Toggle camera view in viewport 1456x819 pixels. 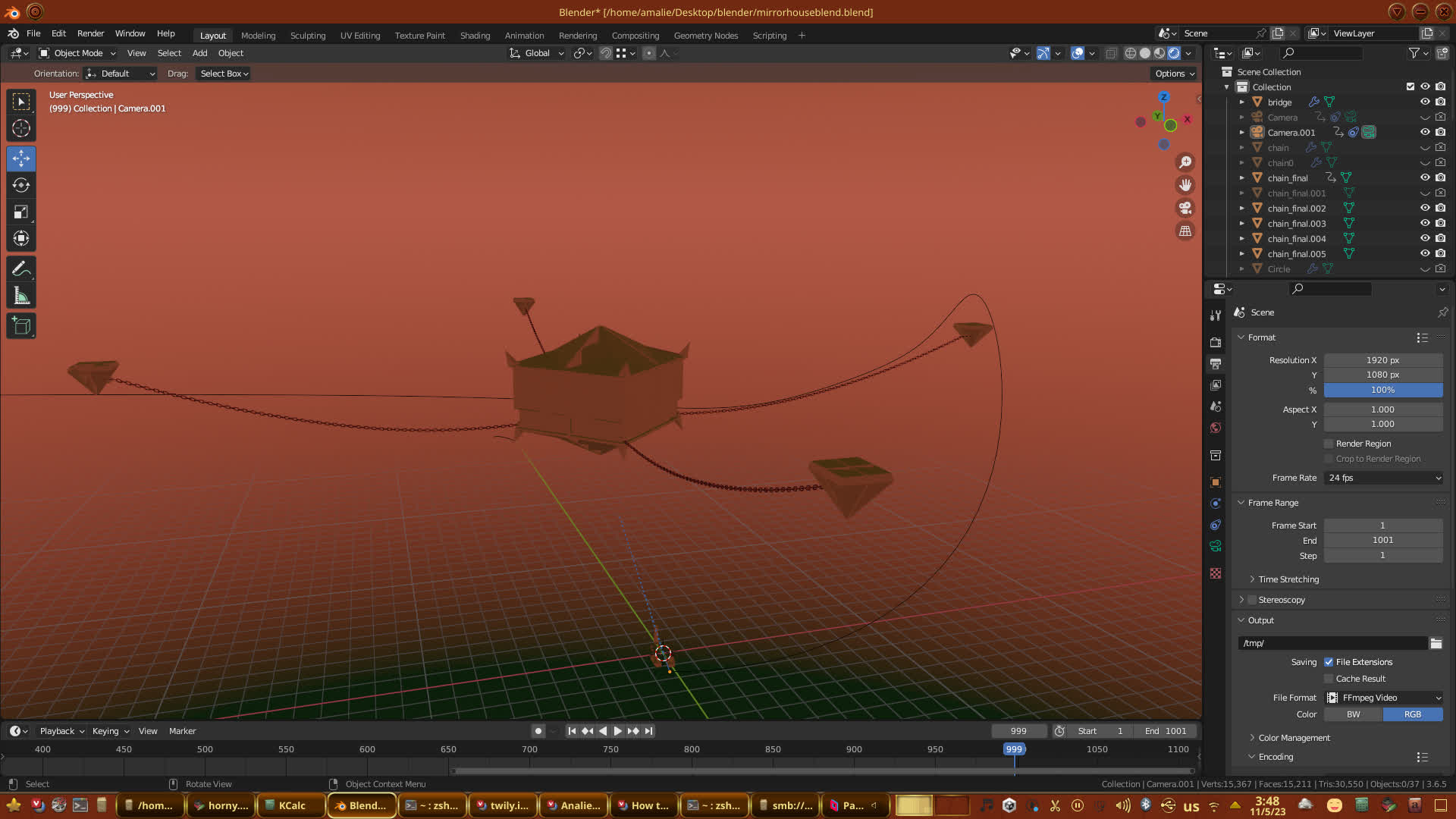pyautogui.click(x=1185, y=208)
